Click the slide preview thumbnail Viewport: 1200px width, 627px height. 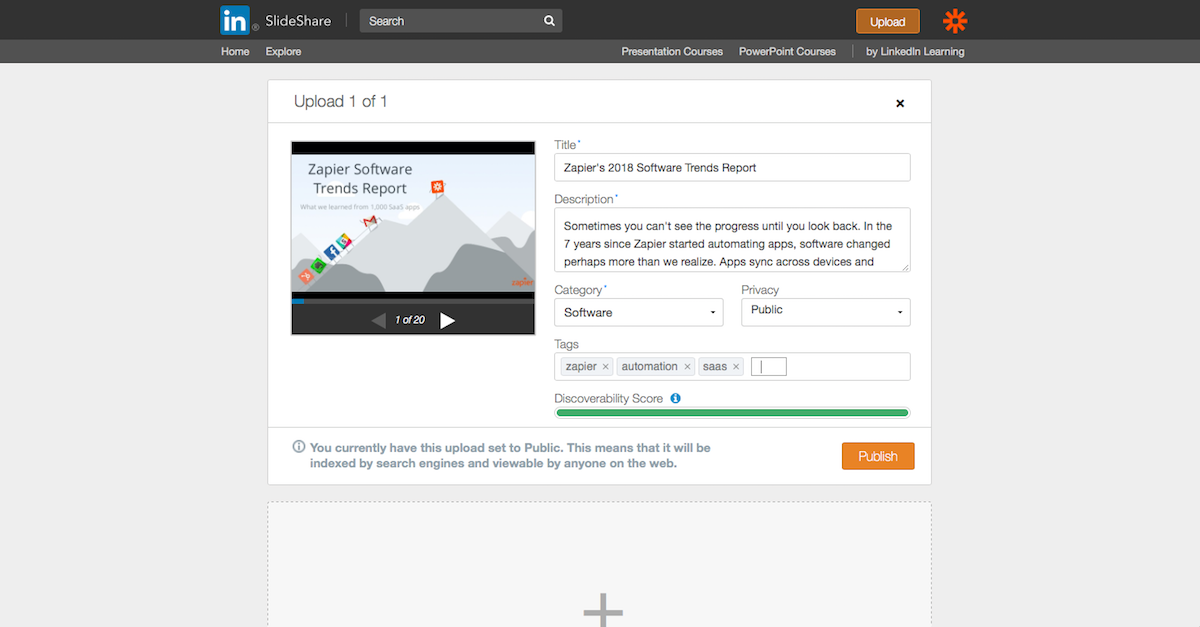coord(413,223)
